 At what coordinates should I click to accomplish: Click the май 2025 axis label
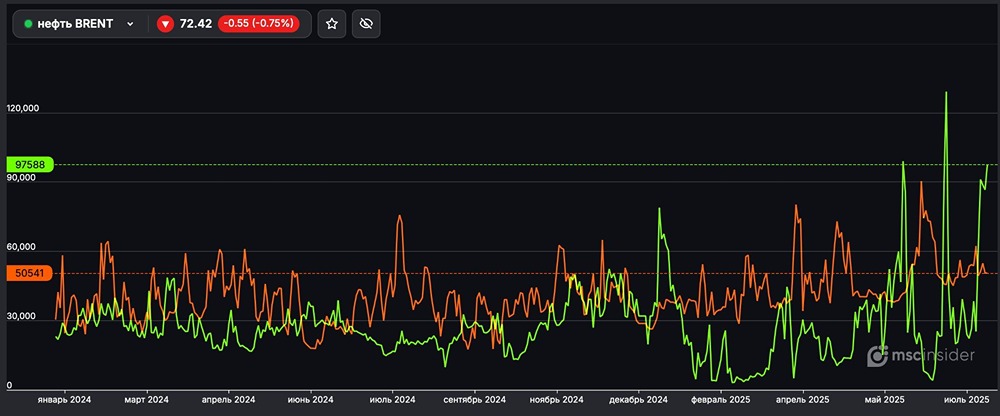click(x=885, y=399)
